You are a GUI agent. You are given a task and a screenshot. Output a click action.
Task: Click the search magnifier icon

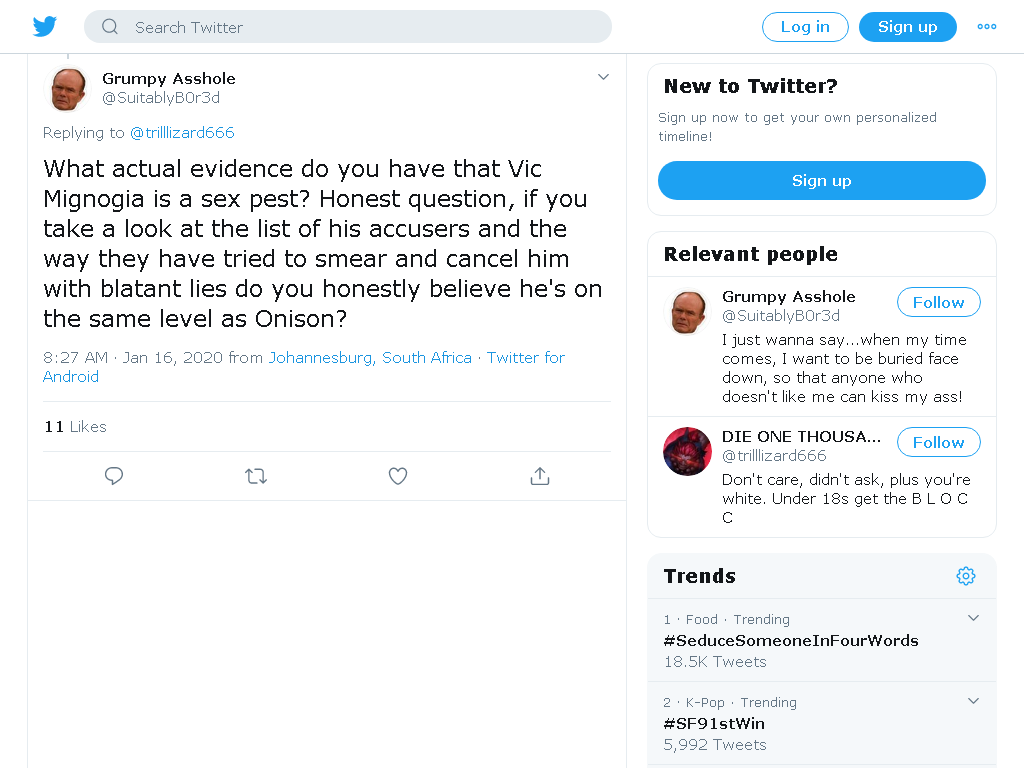point(110,27)
